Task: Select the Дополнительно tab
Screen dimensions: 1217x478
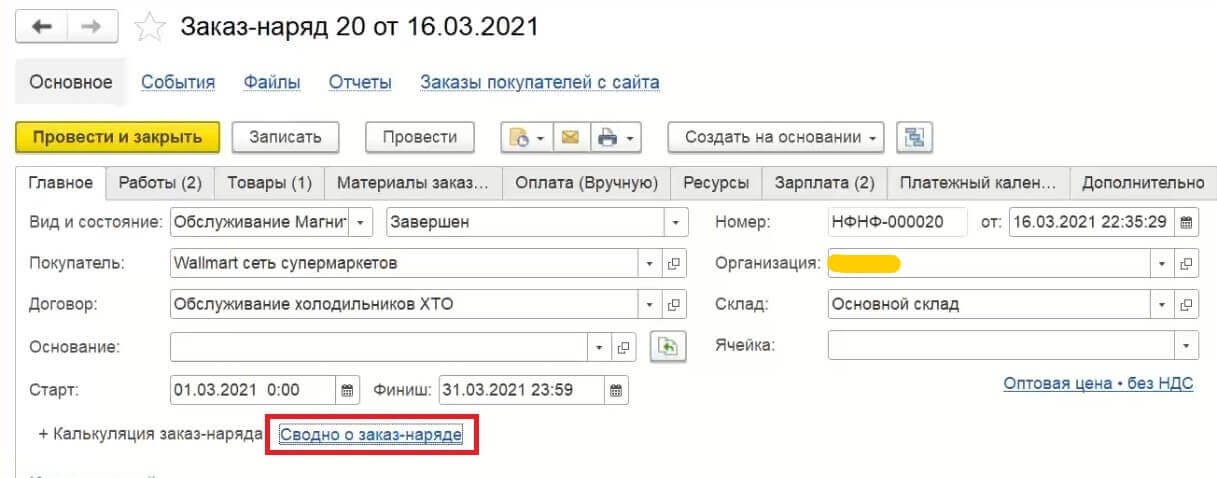Action: 1142,183
